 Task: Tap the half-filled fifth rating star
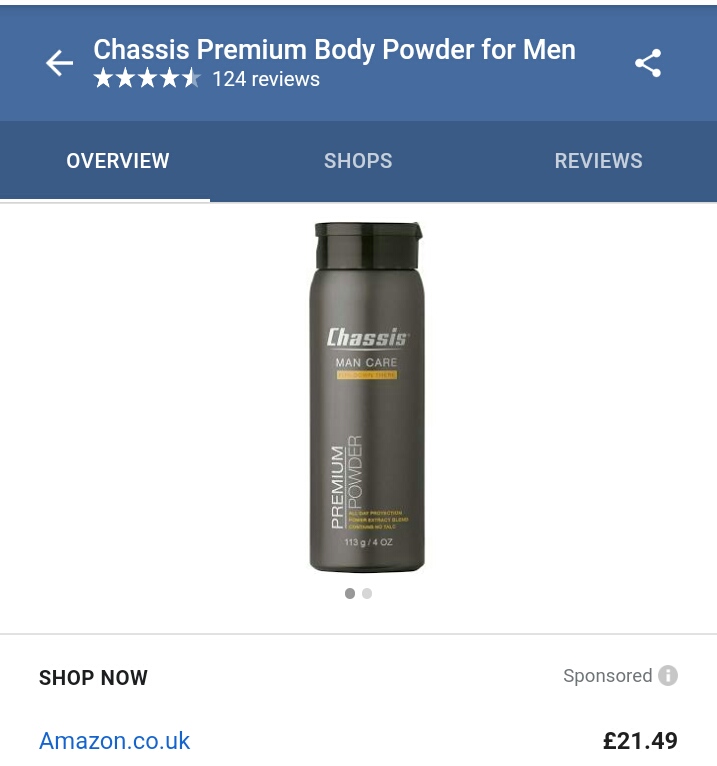191,78
